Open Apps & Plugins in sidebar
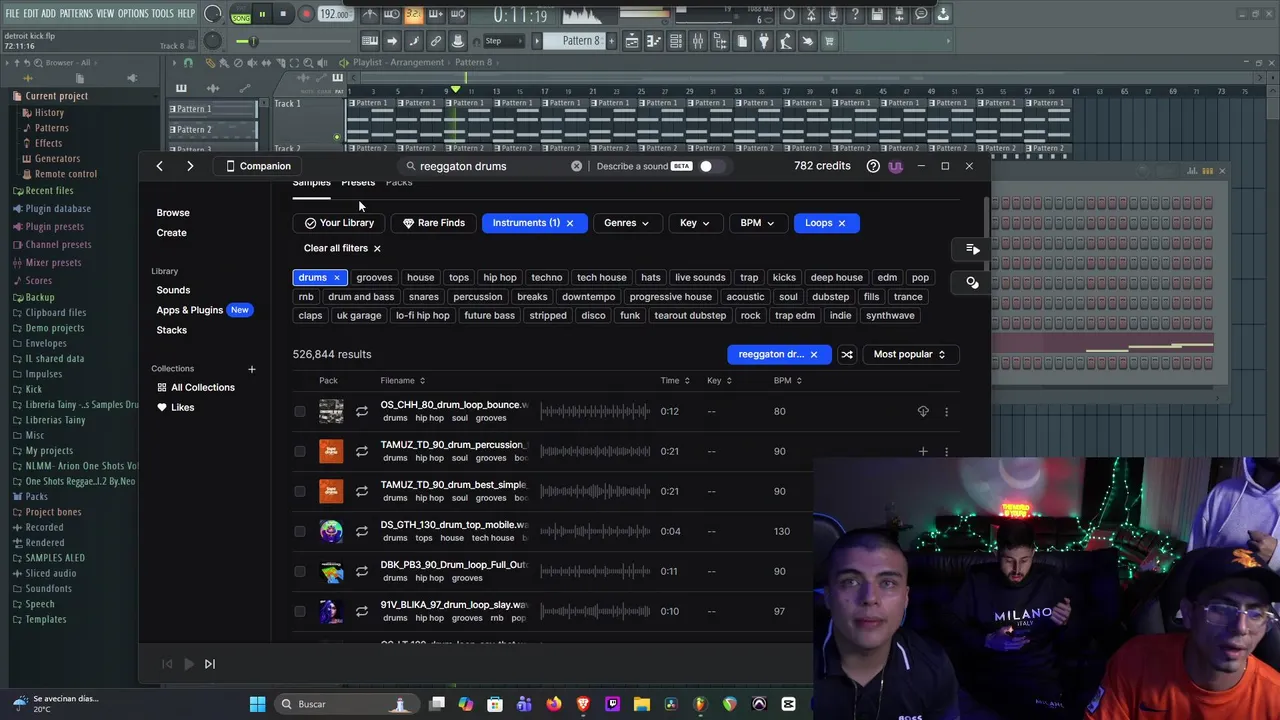Screen dimensions: 1280x720 coord(190,310)
